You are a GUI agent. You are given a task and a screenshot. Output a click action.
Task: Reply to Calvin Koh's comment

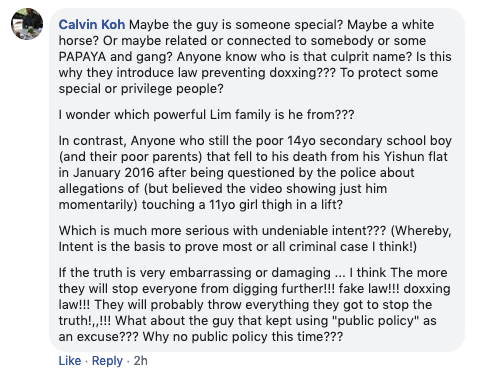tap(107, 361)
